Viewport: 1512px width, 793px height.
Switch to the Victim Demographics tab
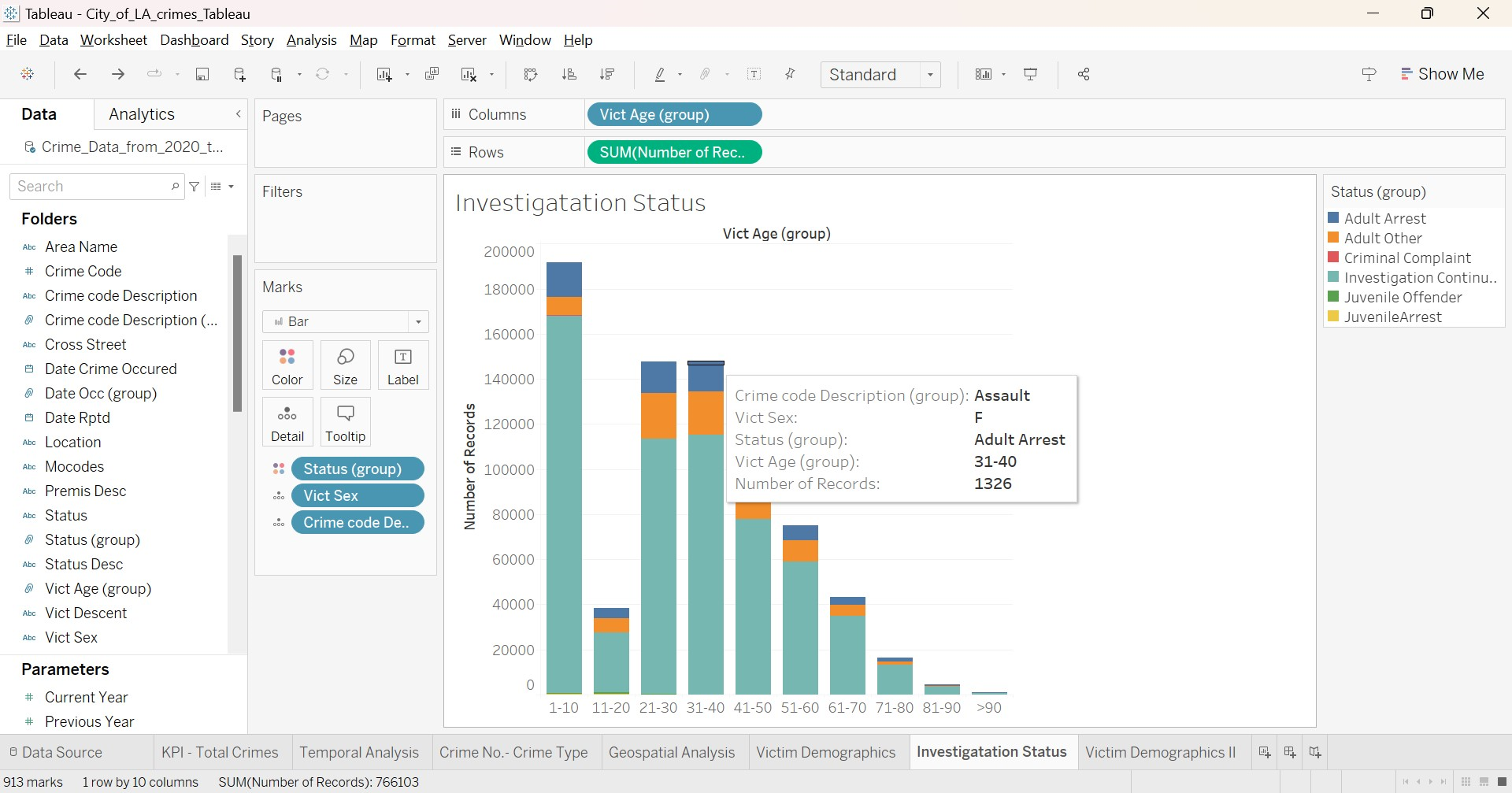click(x=826, y=751)
